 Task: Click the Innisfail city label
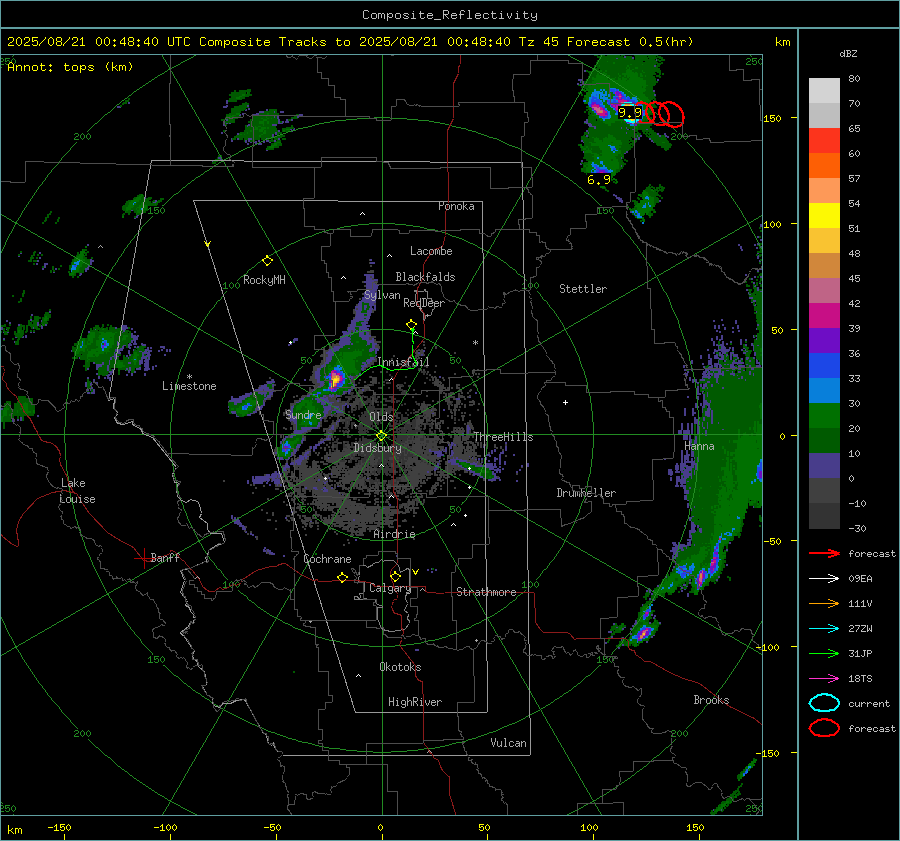point(403,362)
